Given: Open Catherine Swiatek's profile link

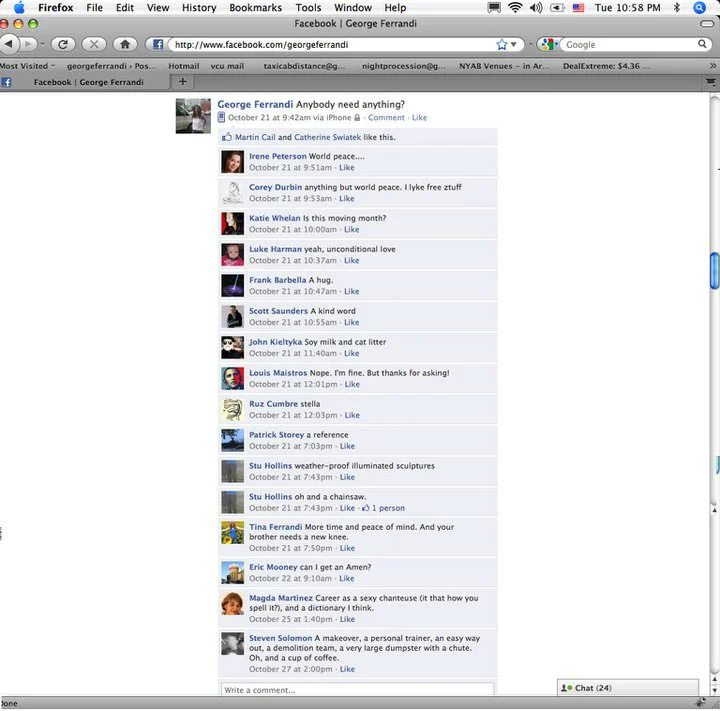Looking at the screenshot, I should (x=327, y=137).
